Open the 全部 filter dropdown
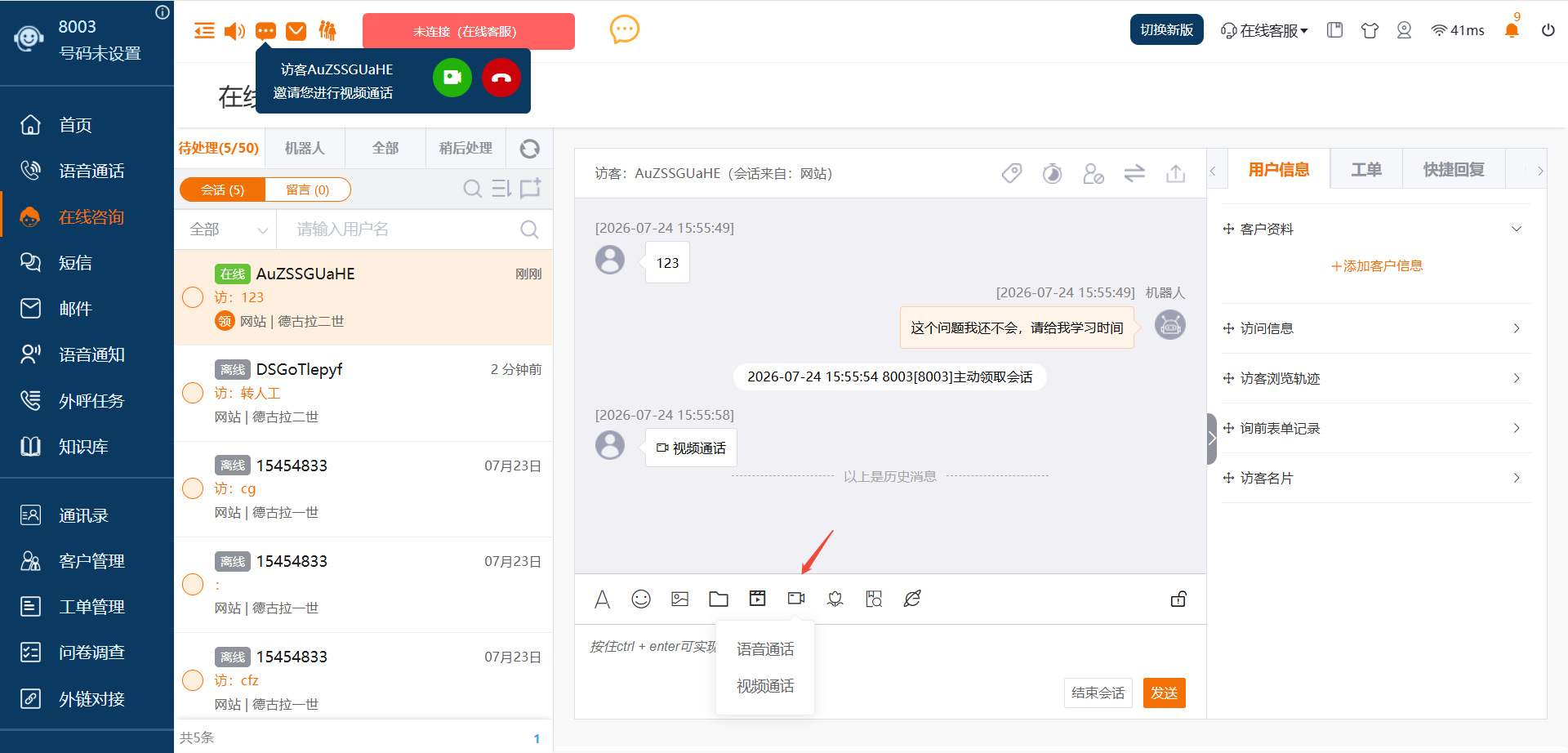This screenshot has width=1568, height=753. (x=227, y=229)
